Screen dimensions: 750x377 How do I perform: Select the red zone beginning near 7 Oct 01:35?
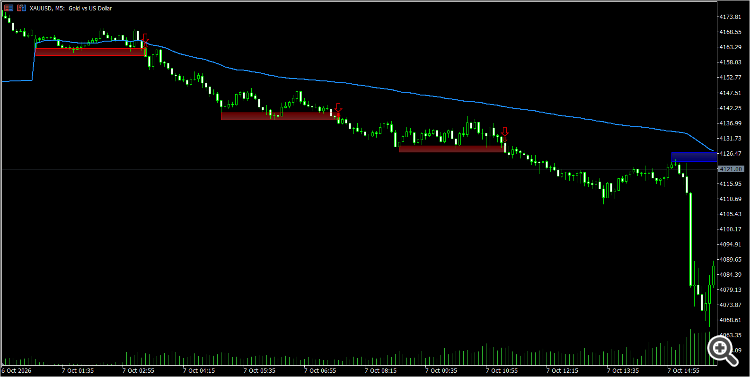[x=90, y=52]
